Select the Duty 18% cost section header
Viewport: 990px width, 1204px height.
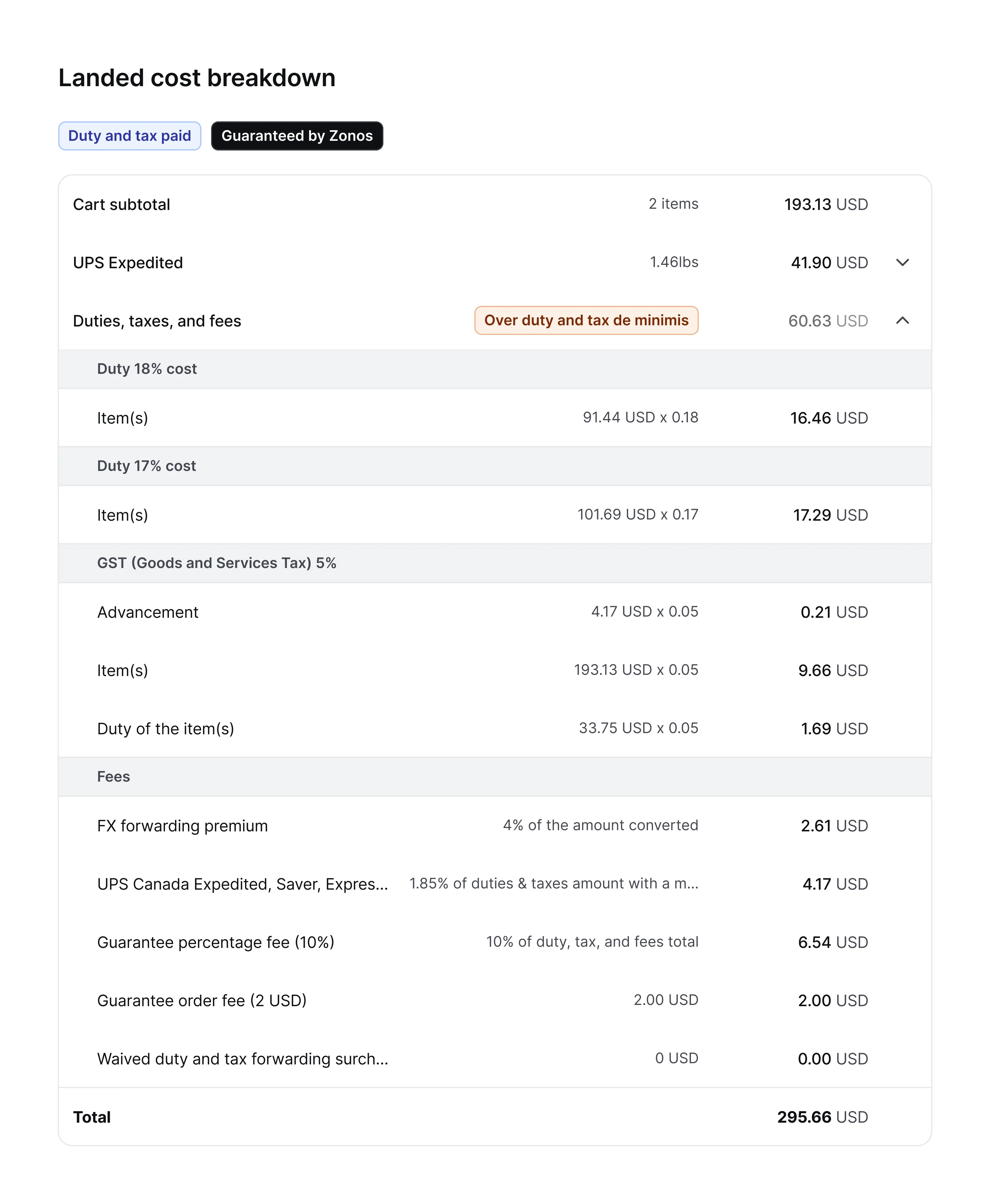coord(146,368)
